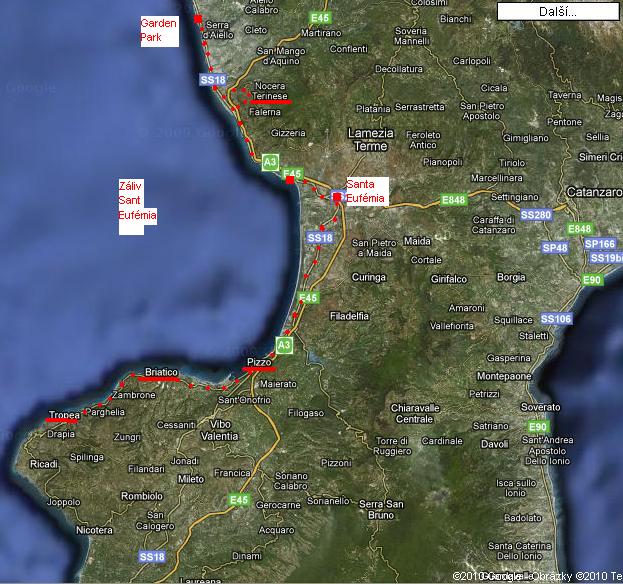Click the SS280 road shield
Viewport: 623px width, 584px height.
pyautogui.click(x=536, y=215)
